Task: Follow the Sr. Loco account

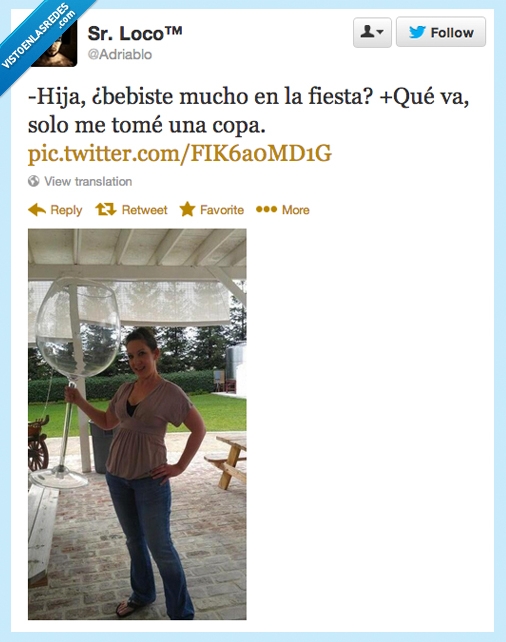Action: [x=441, y=32]
